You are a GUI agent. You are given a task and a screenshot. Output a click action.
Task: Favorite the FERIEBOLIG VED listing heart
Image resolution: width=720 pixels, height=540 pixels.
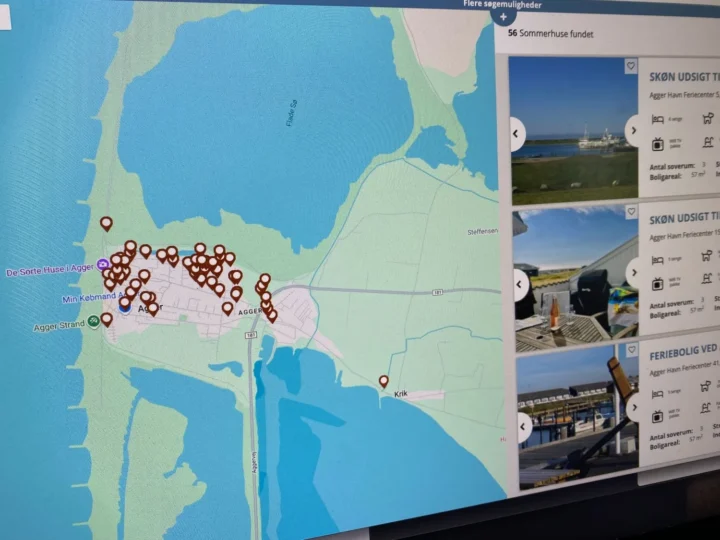point(632,349)
